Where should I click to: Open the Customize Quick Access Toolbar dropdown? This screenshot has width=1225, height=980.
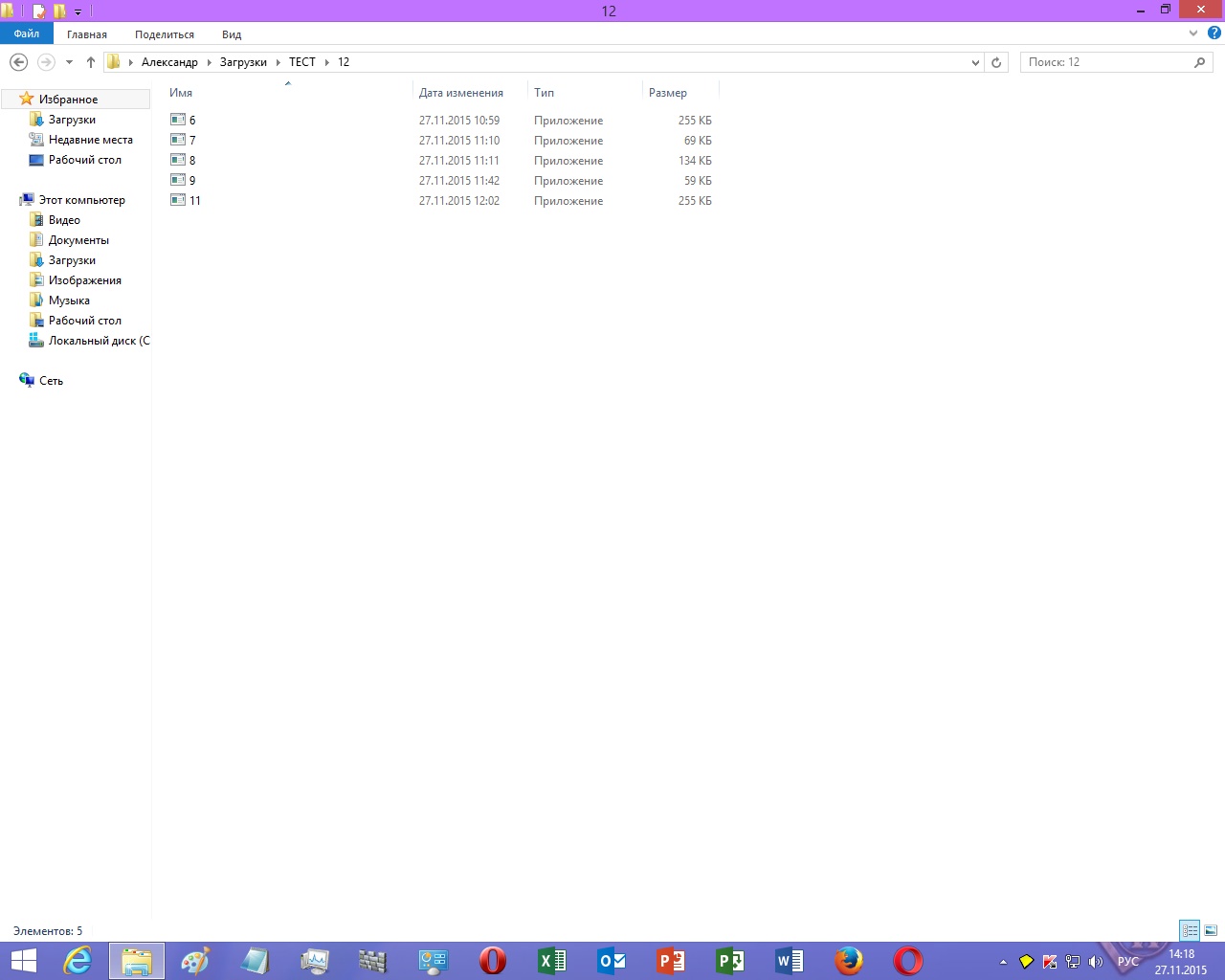[x=78, y=12]
